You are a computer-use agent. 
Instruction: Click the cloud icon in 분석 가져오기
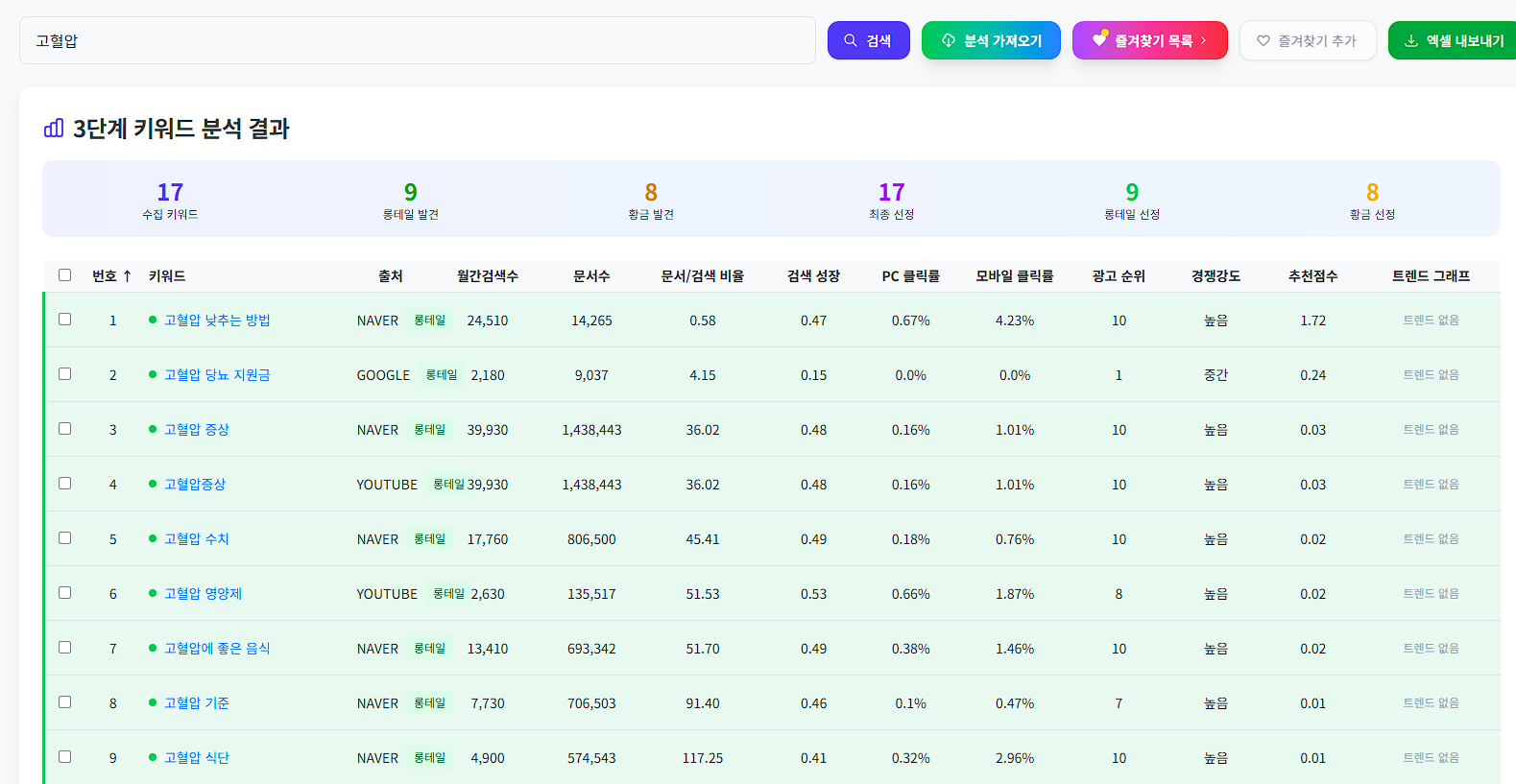pos(949,40)
